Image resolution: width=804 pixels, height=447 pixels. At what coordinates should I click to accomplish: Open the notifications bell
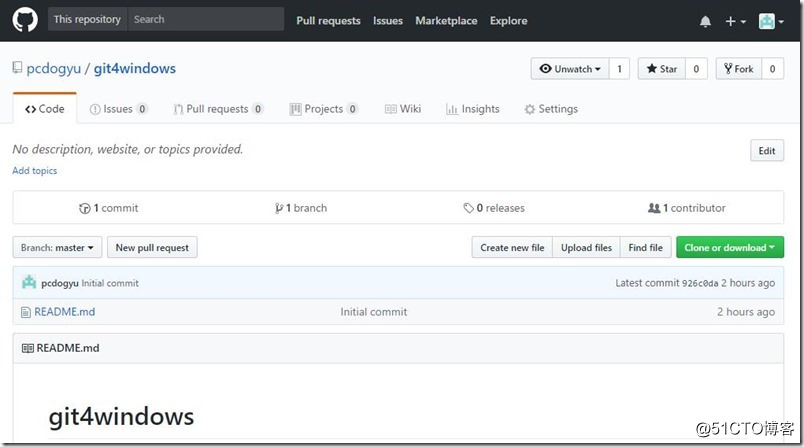coord(705,21)
